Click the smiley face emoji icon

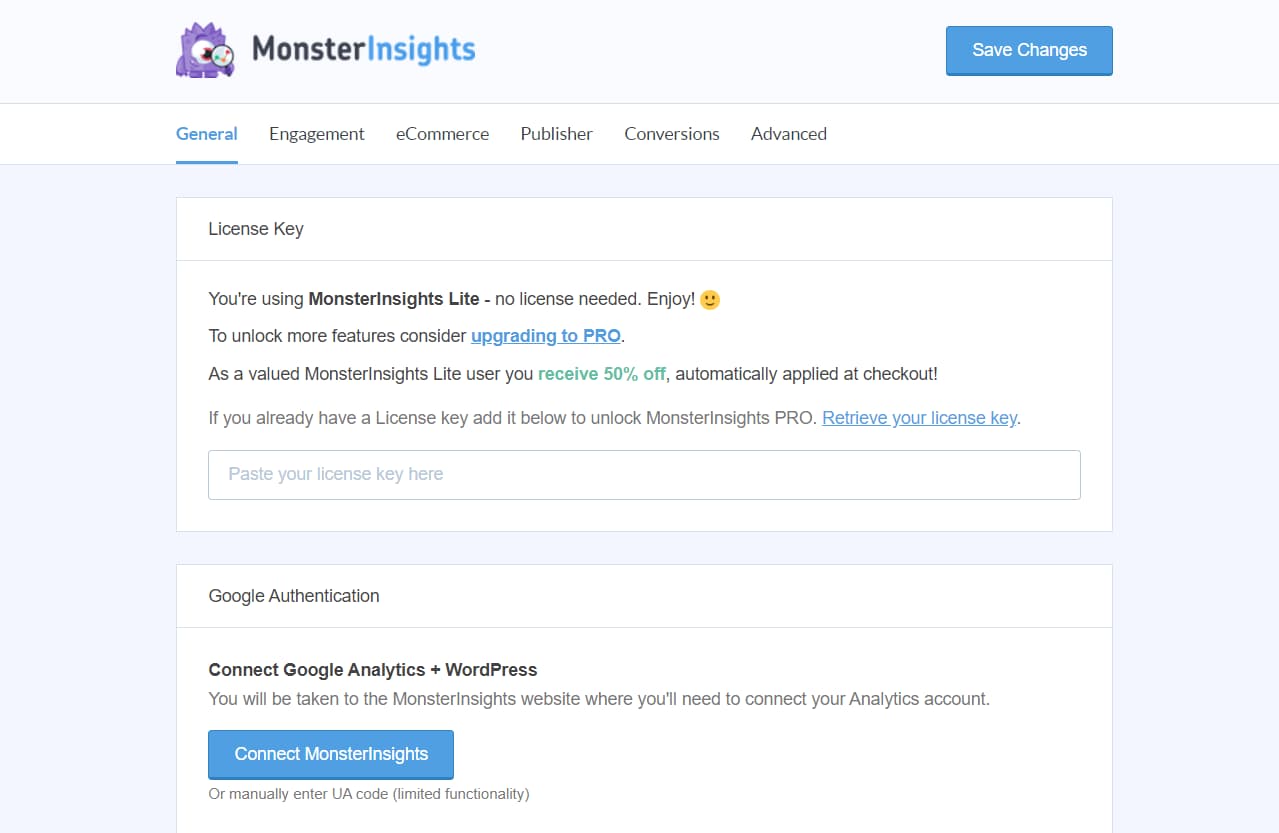pos(709,298)
